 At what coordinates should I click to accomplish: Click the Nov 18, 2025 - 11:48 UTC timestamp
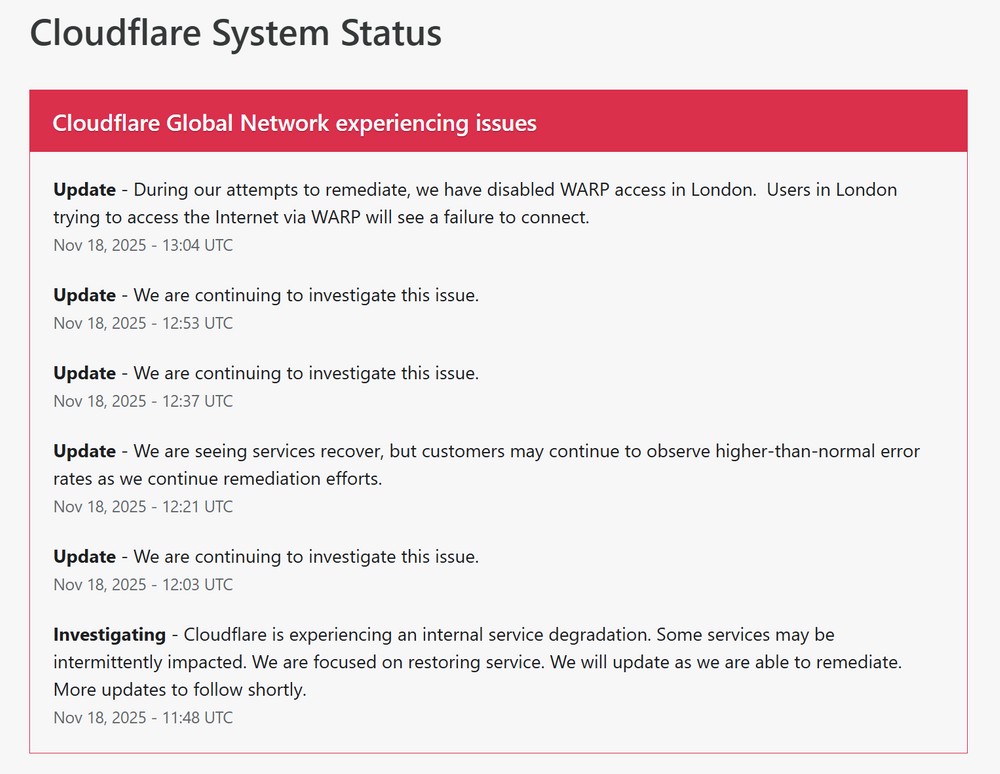coord(143,717)
